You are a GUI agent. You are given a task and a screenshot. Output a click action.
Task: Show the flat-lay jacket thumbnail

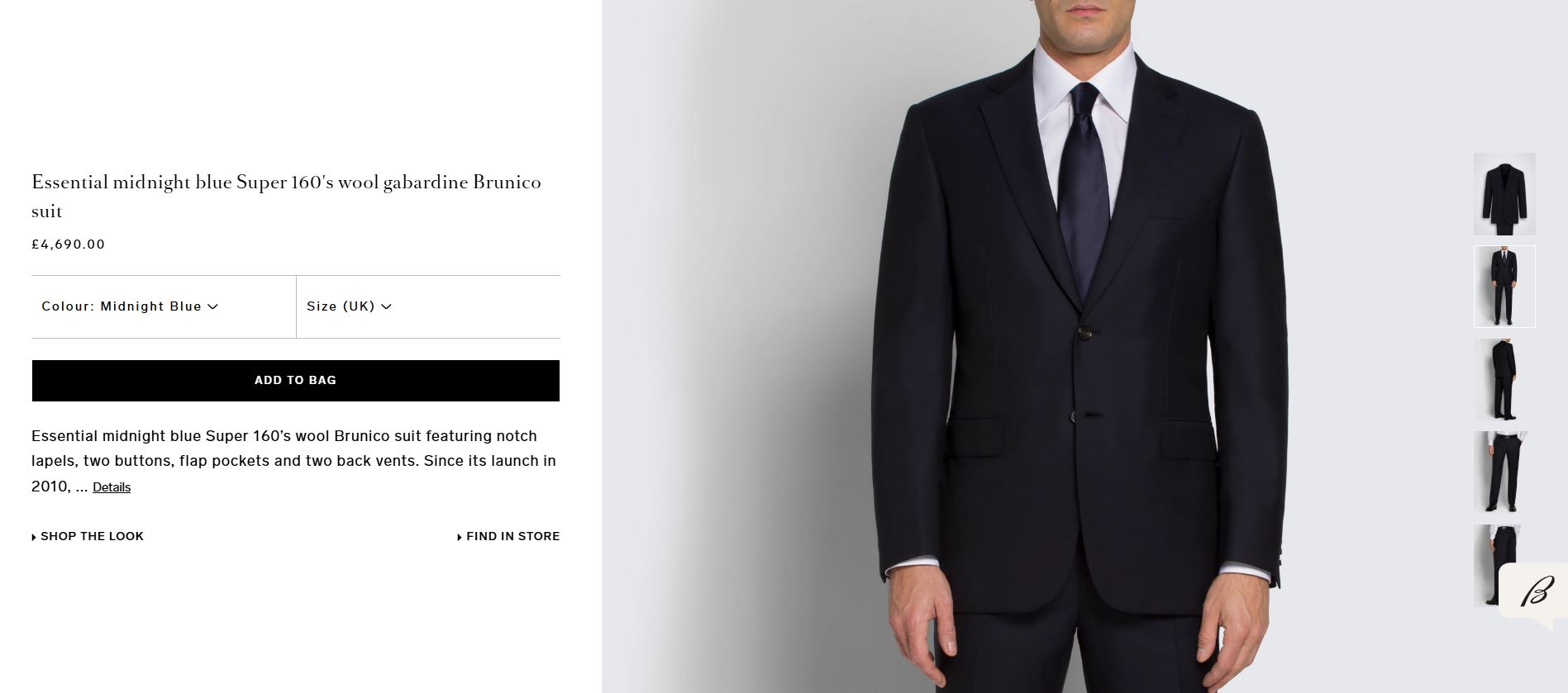[x=1504, y=194]
